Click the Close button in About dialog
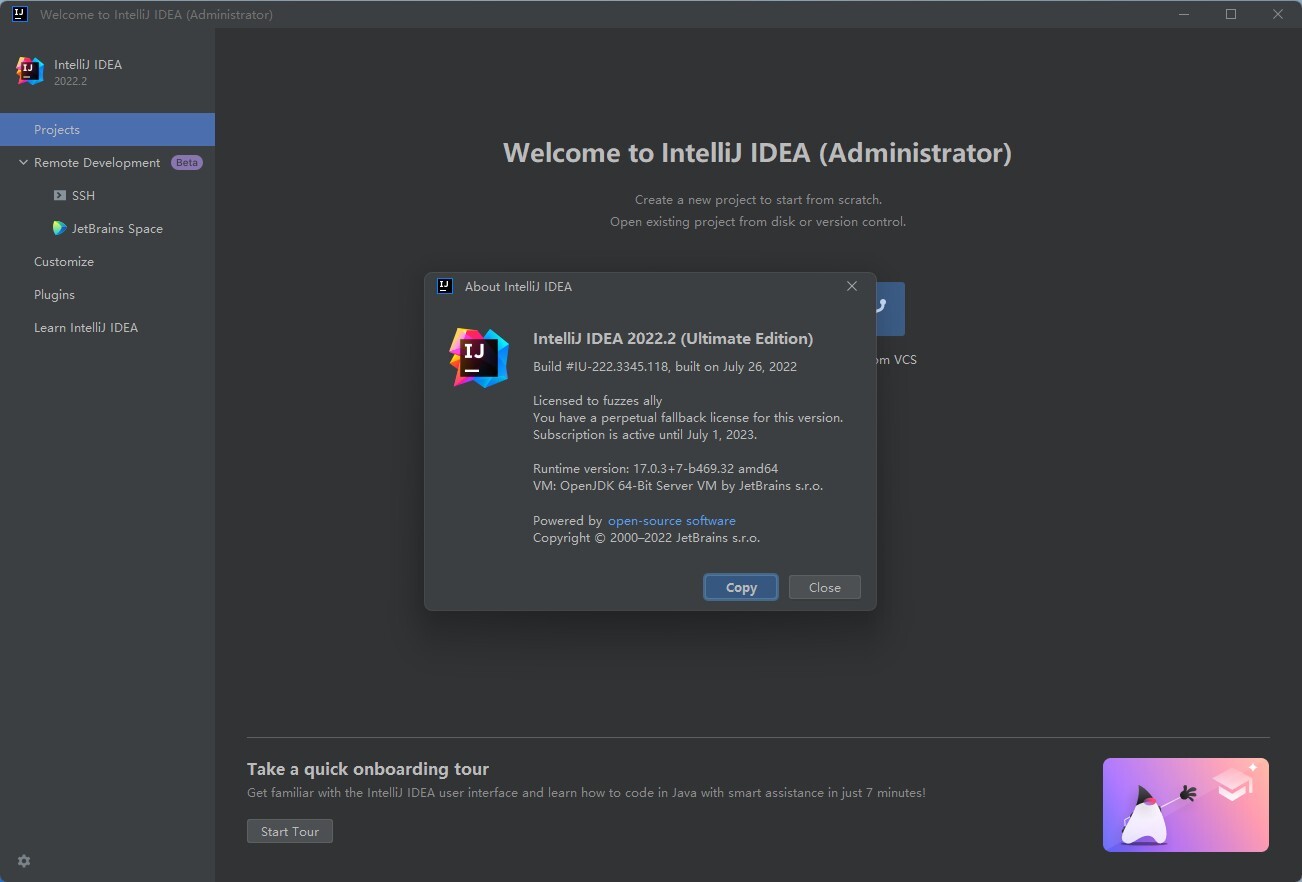The height and width of the screenshot is (882, 1302). [x=825, y=587]
